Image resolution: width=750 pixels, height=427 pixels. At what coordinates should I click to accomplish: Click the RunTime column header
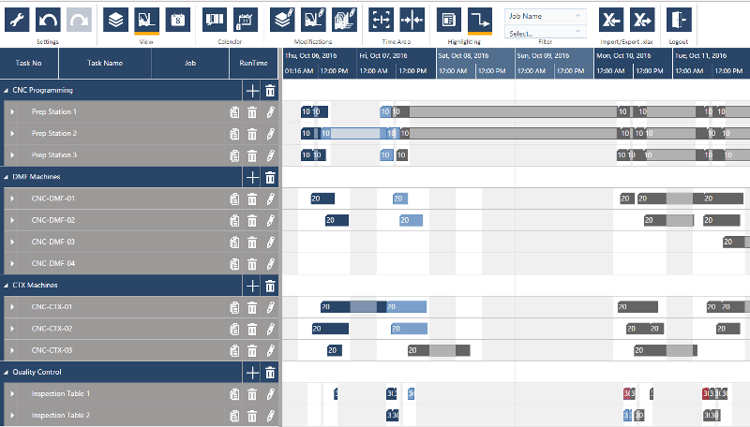click(x=254, y=63)
